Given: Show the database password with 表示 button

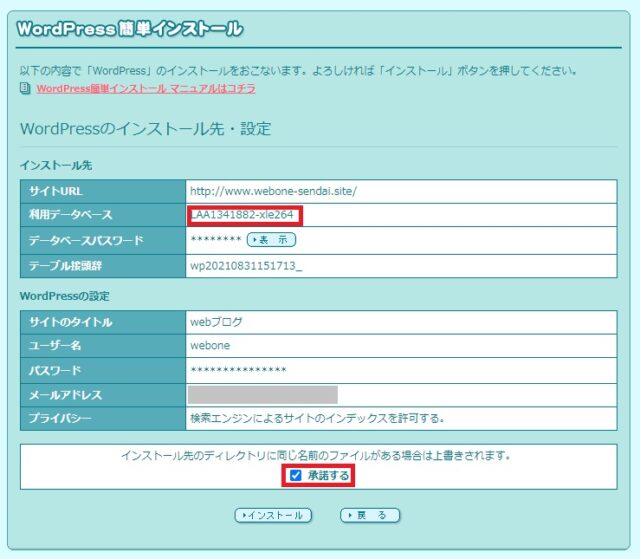Looking at the screenshot, I should (271, 240).
